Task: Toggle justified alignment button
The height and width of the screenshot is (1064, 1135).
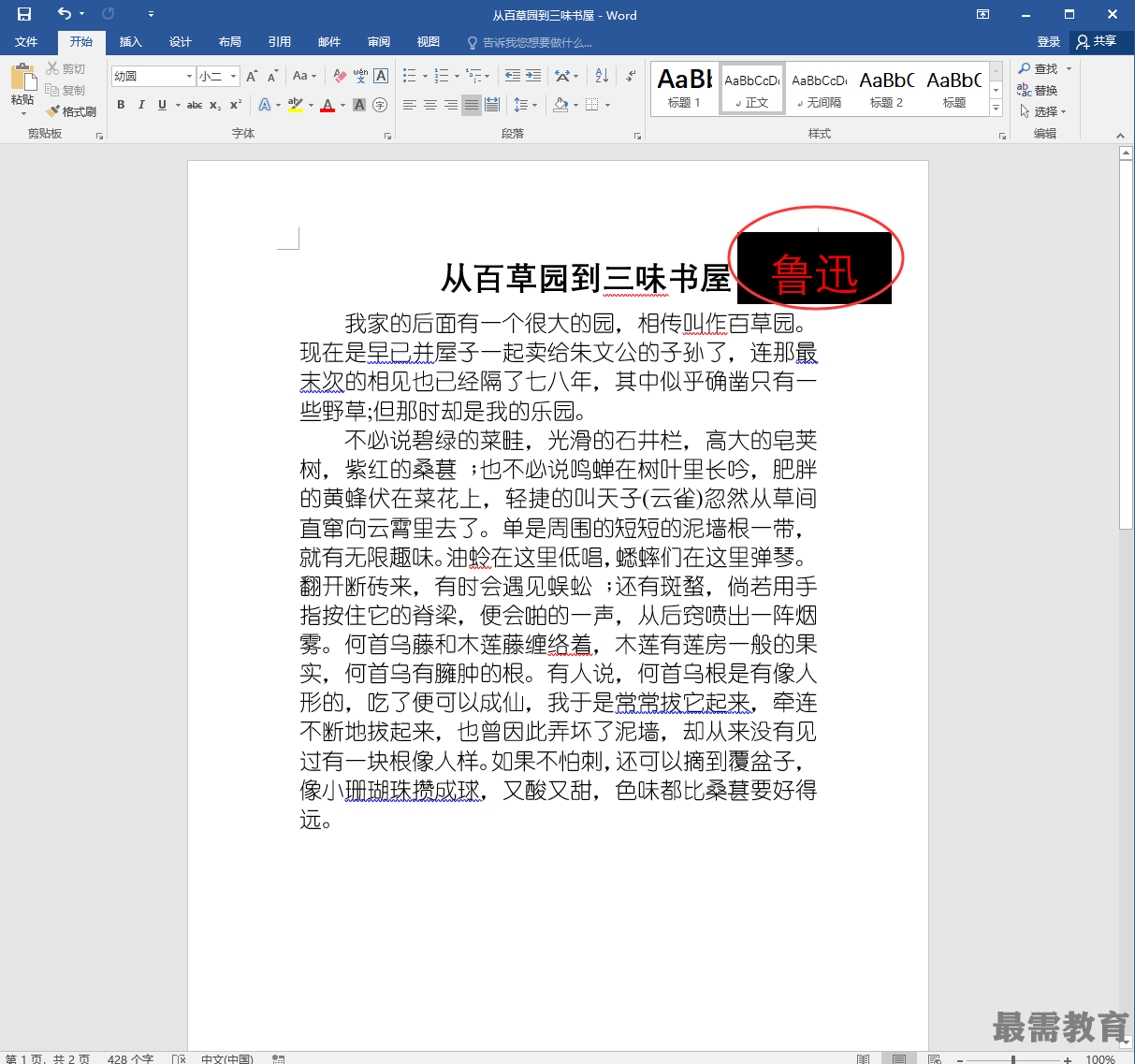Action: pos(472,105)
